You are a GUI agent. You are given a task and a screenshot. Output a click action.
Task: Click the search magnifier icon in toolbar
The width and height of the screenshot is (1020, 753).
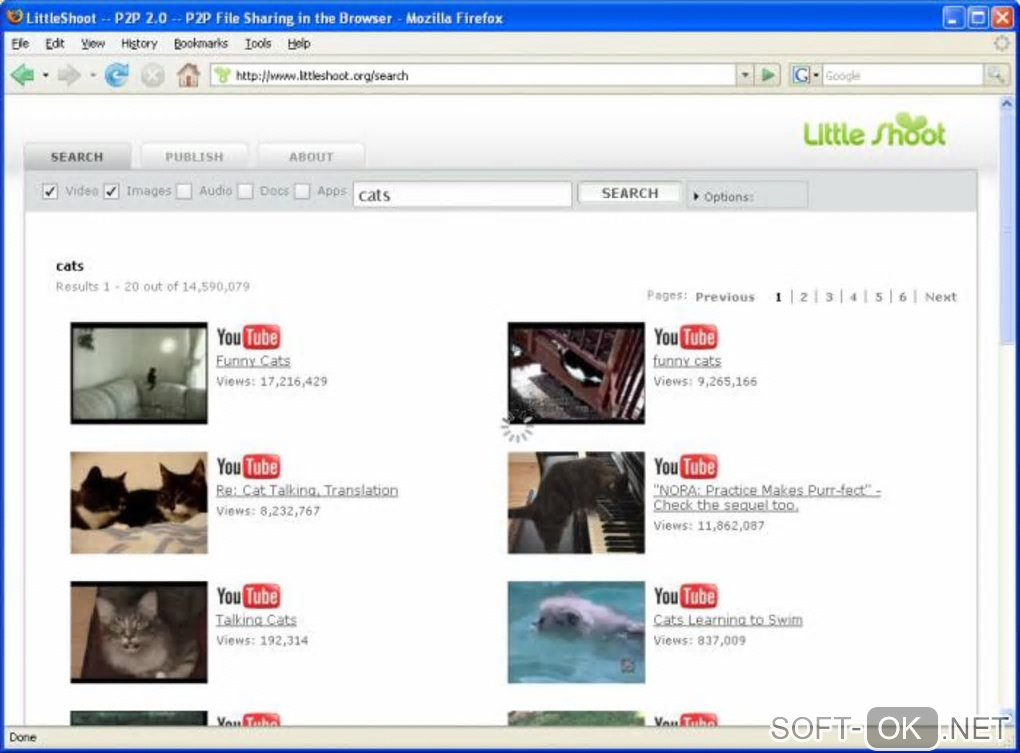(x=995, y=75)
